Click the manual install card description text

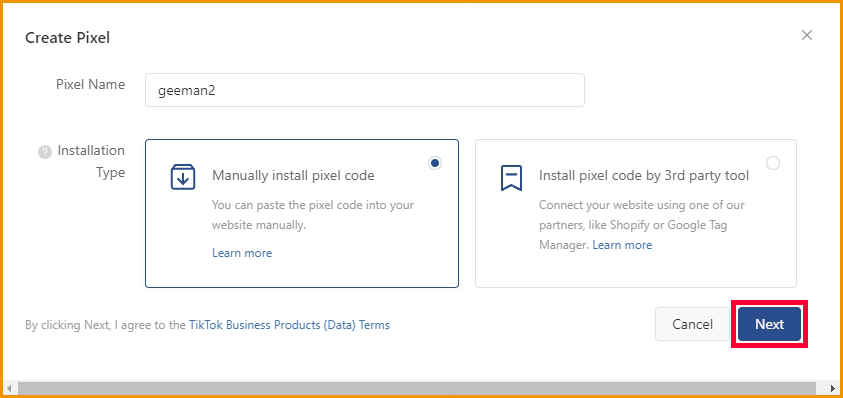(x=313, y=215)
